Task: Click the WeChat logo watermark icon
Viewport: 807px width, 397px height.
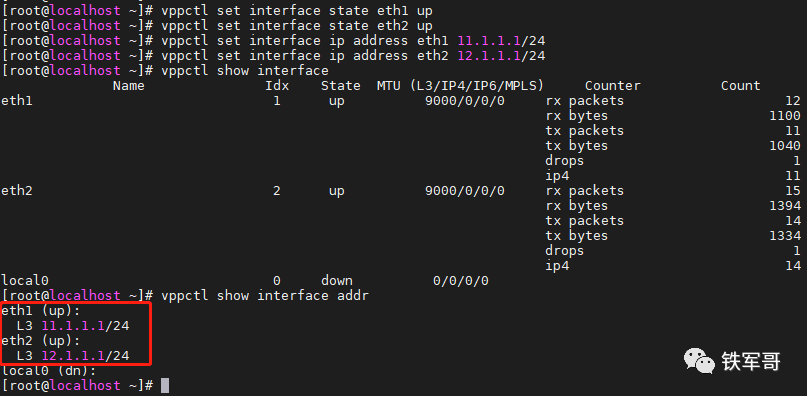Action: point(699,360)
